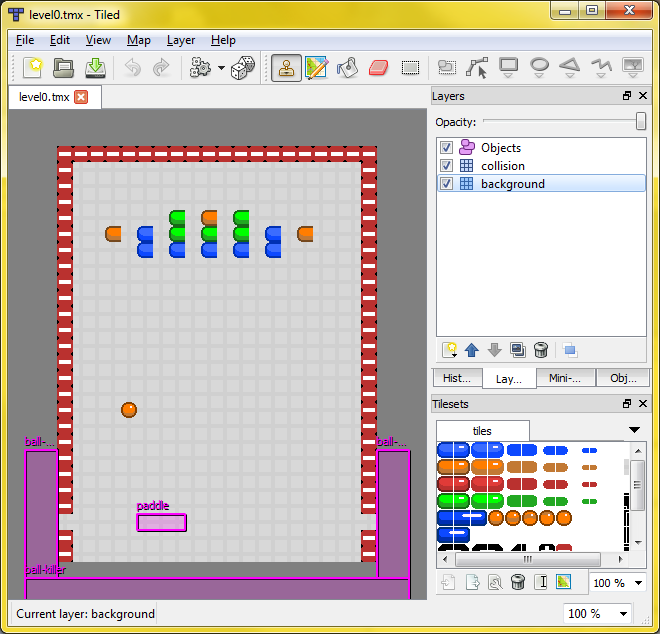Open the Layer menu
This screenshot has width=660, height=634.
(181, 40)
